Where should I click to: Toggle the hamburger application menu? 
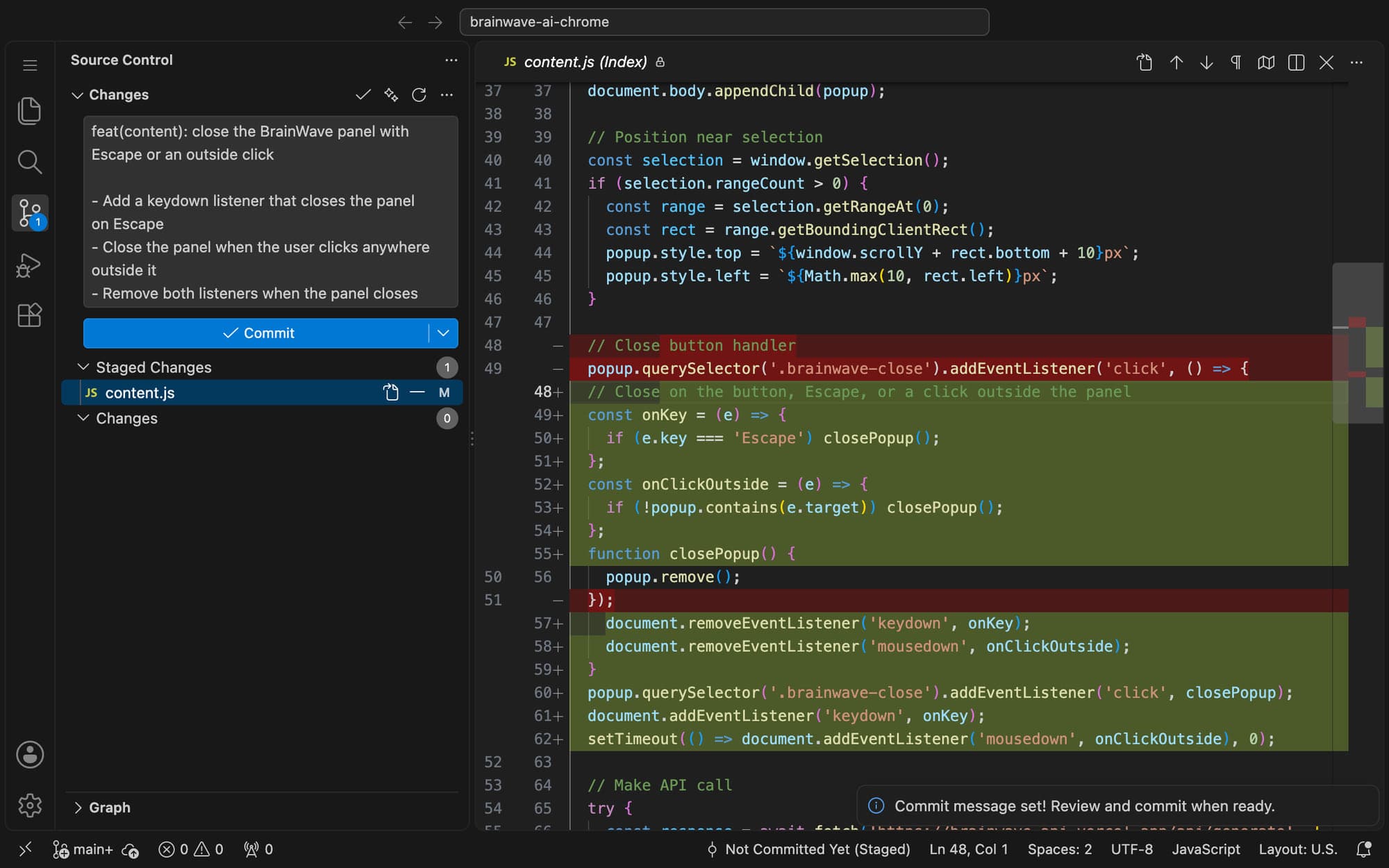click(x=30, y=65)
